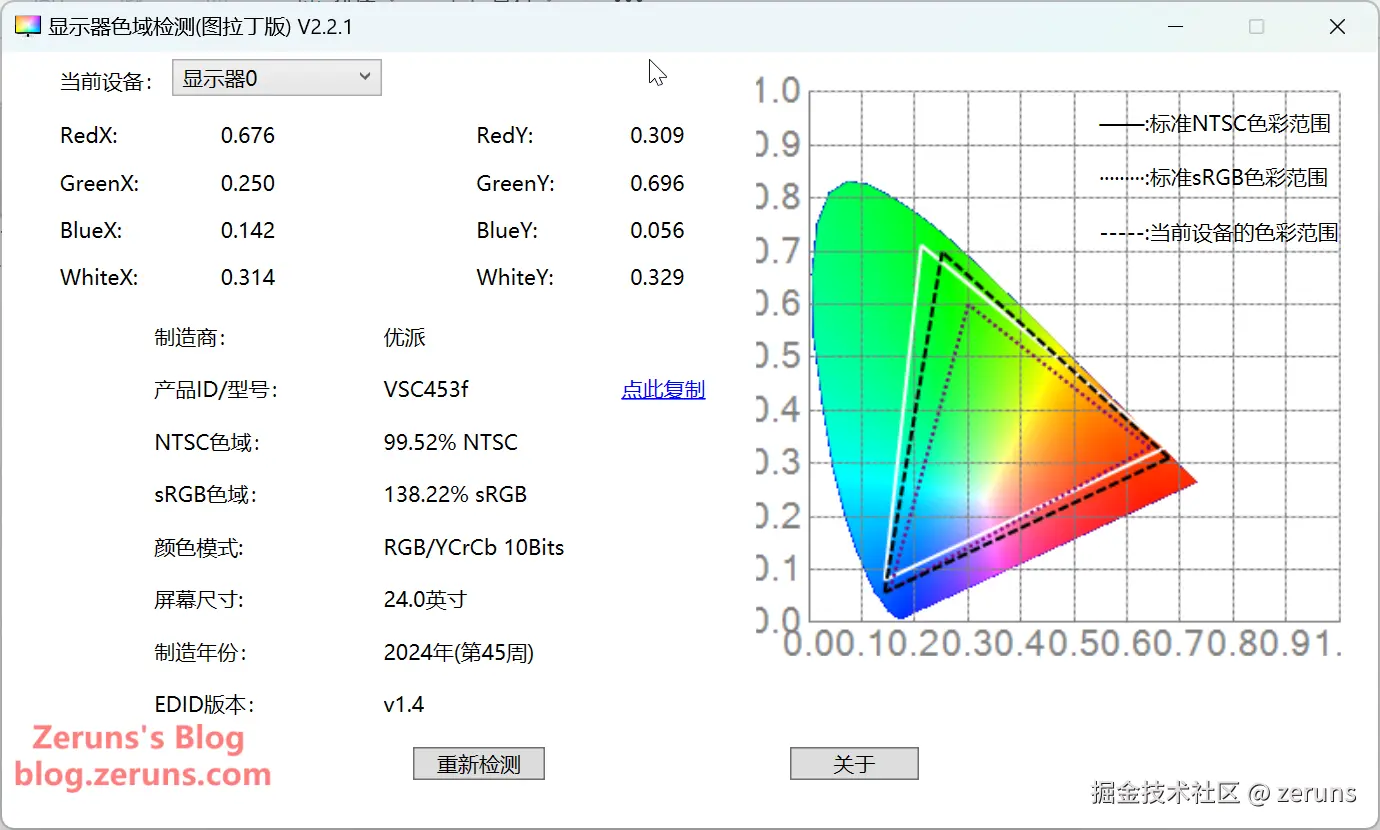This screenshot has height=830, width=1380.
Task: Select the WhiteX value 0.314
Action: tap(248, 277)
